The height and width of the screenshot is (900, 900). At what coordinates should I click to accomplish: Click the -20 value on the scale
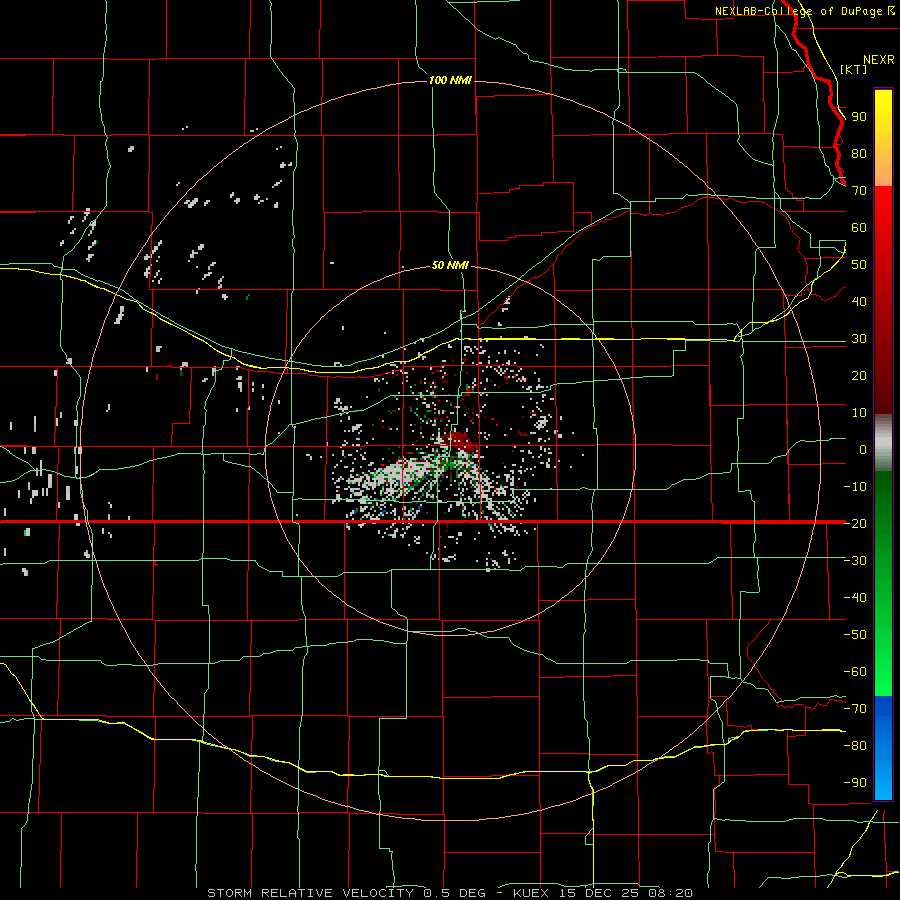pyautogui.click(x=855, y=523)
